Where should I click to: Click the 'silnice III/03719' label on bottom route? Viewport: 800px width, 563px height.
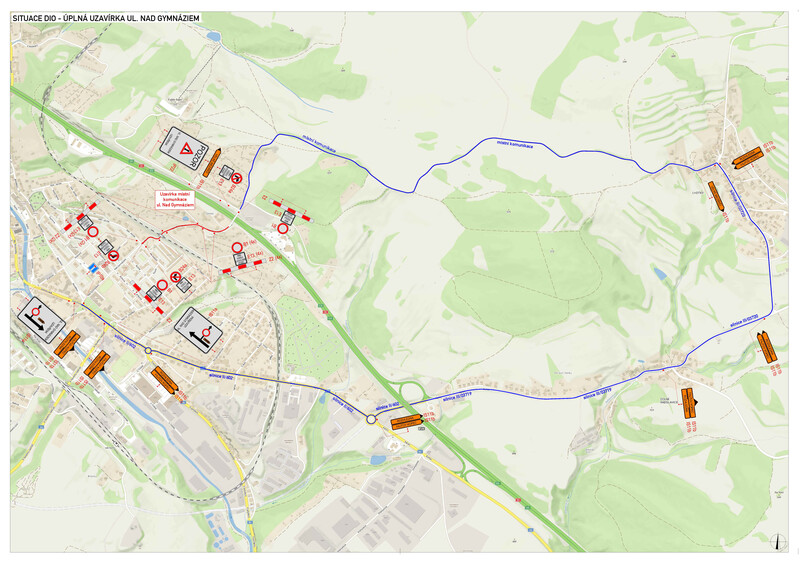[x=598, y=395]
